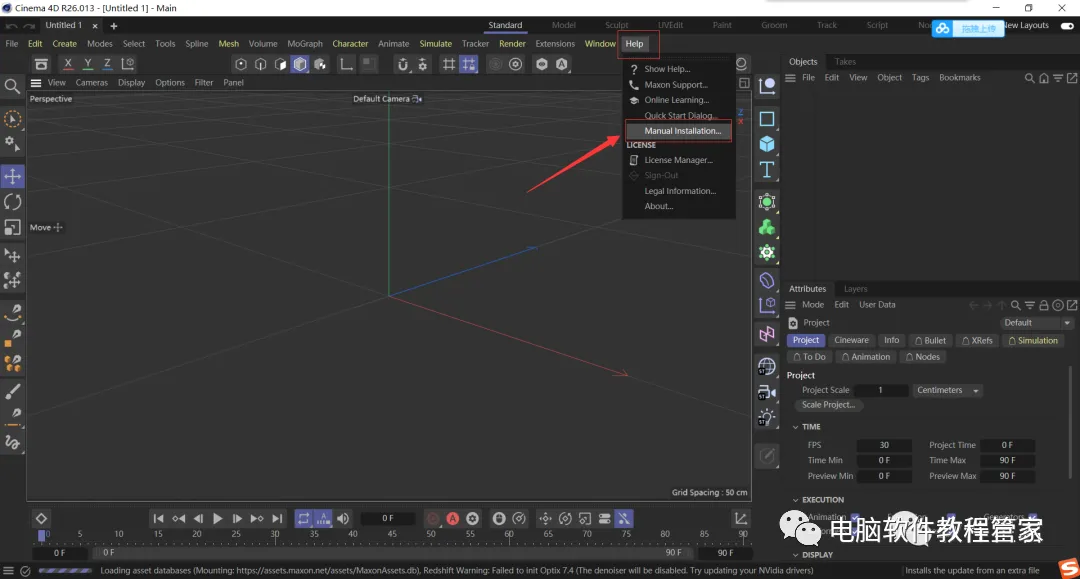Image resolution: width=1080 pixels, height=579 pixels.
Task: Close the Untitled 1 project tab
Action: click(x=95, y=26)
